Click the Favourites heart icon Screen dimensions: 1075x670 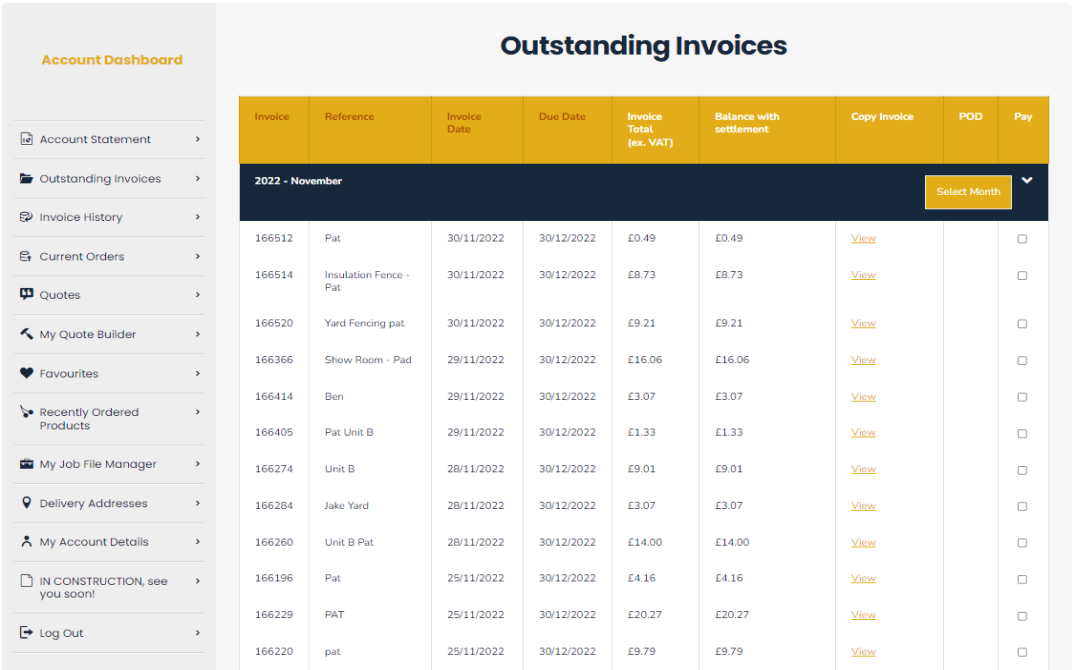[x=26, y=373]
